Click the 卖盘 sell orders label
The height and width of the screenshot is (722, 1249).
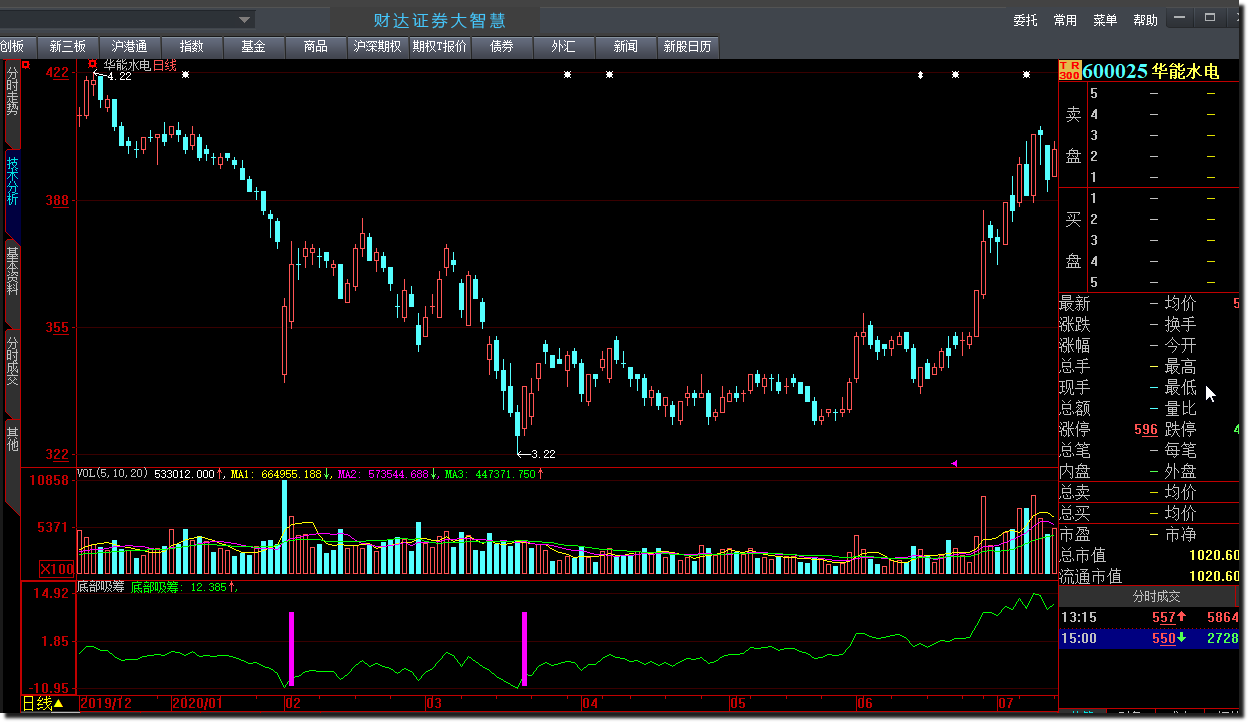[x=1073, y=135]
